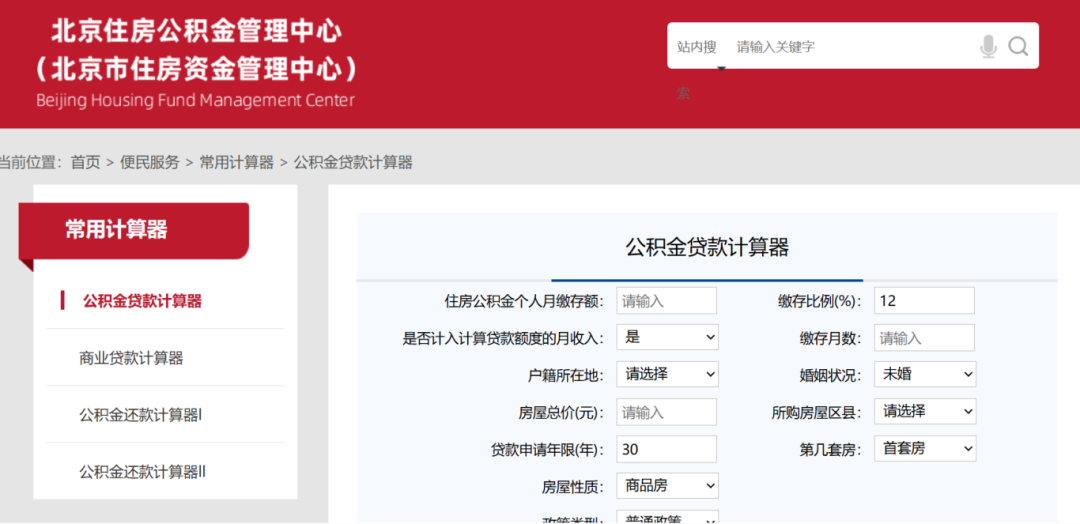Click the microphone voice search icon
The width and height of the screenshot is (1080, 524).
(x=988, y=47)
